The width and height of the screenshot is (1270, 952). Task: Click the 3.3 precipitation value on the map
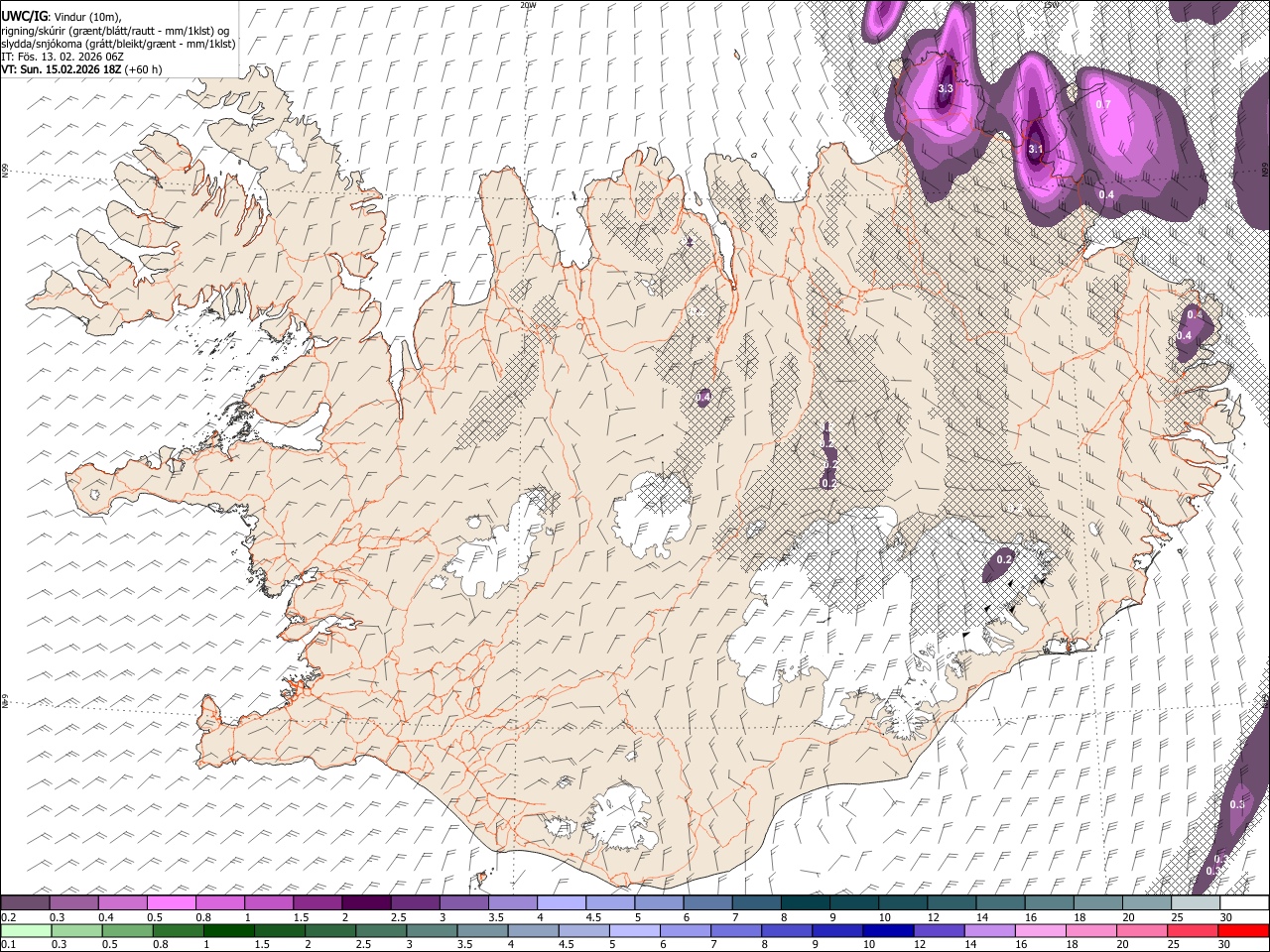click(945, 88)
